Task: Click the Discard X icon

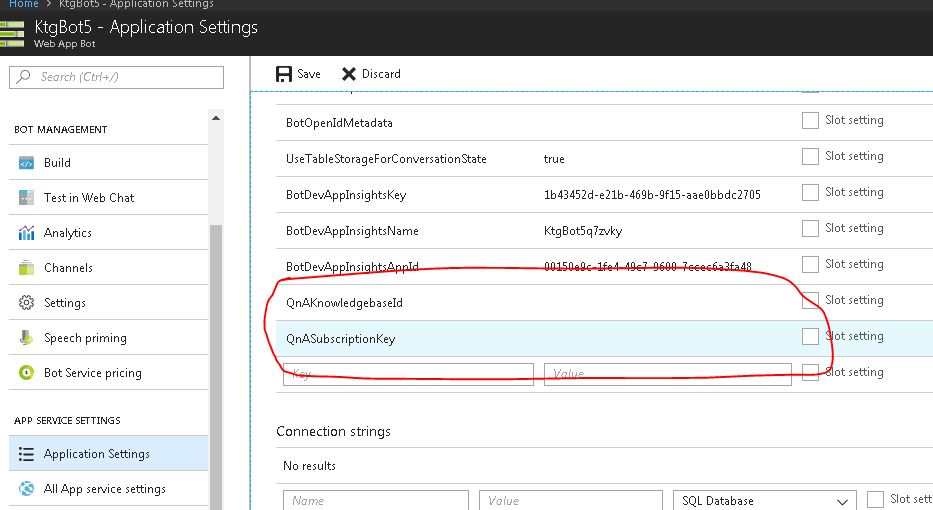Action: (348, 73)
